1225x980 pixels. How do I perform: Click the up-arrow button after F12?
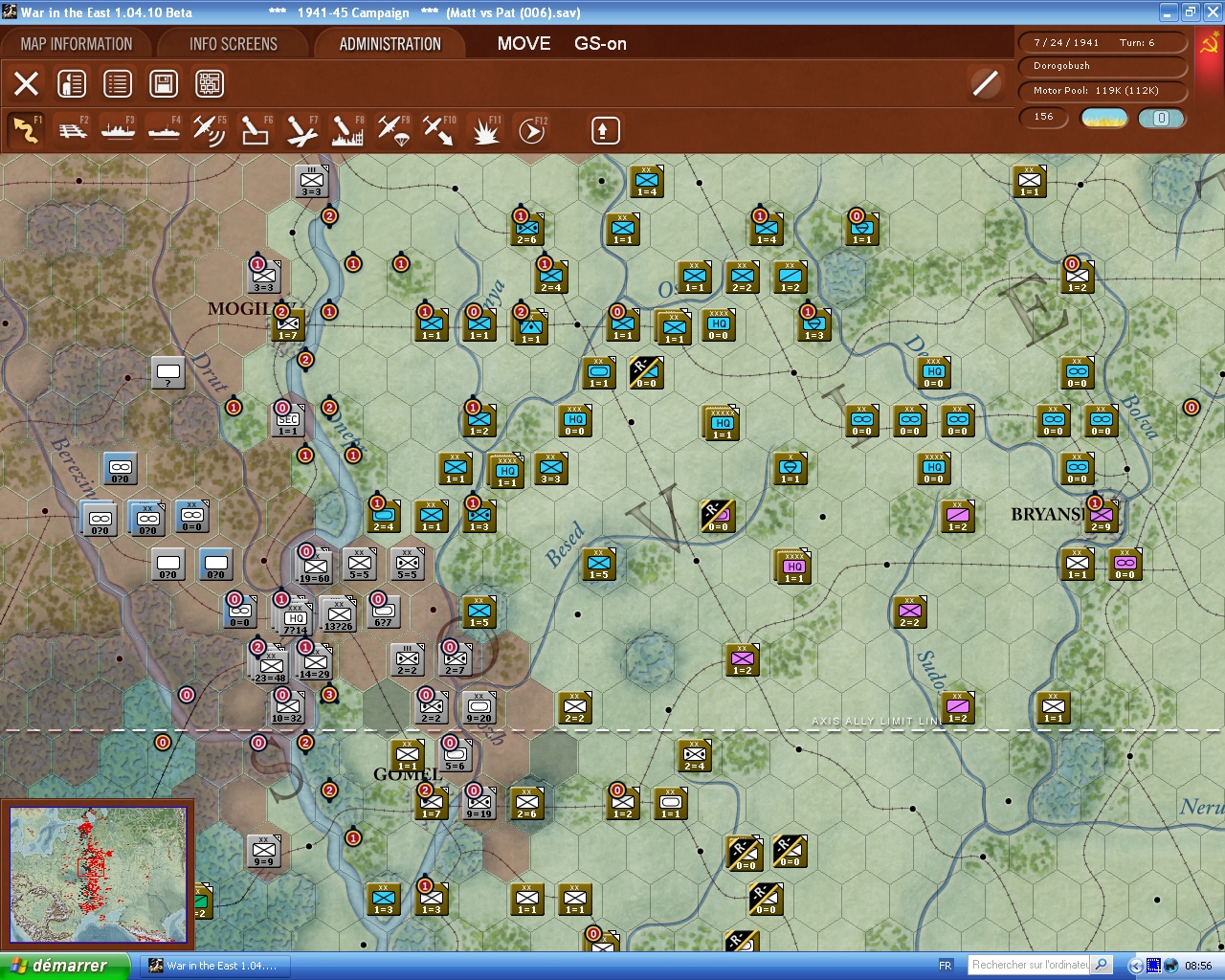[605, 130]
